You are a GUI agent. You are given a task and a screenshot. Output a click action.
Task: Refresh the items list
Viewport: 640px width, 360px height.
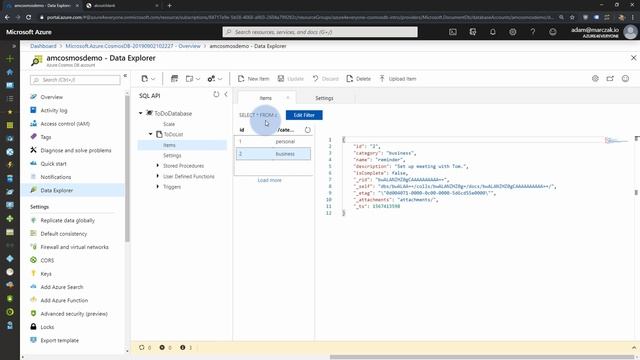point(307,130)
